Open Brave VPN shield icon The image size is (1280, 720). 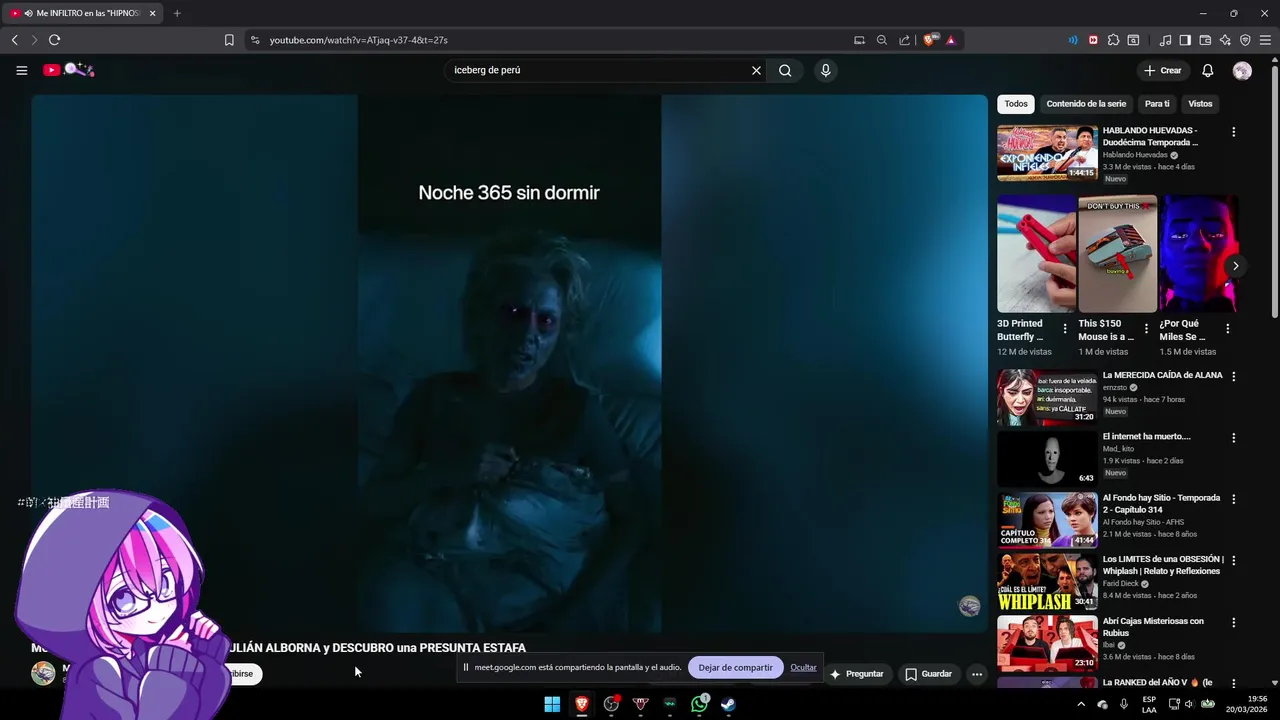pyautogui.click(x=1245, y=40)
